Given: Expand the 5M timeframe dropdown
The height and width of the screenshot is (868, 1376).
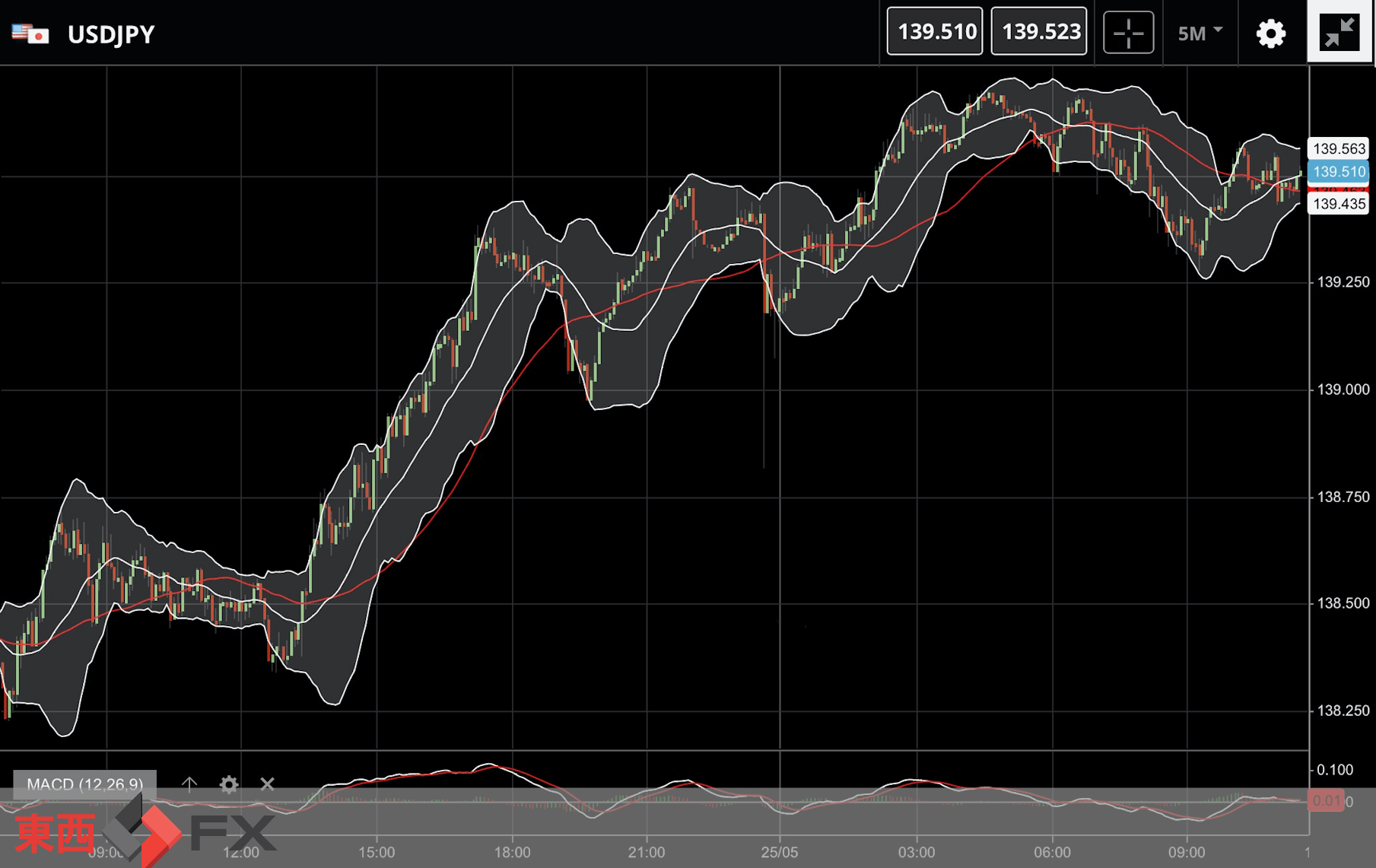Looking at the screenshot, I should click(1200, 33).
